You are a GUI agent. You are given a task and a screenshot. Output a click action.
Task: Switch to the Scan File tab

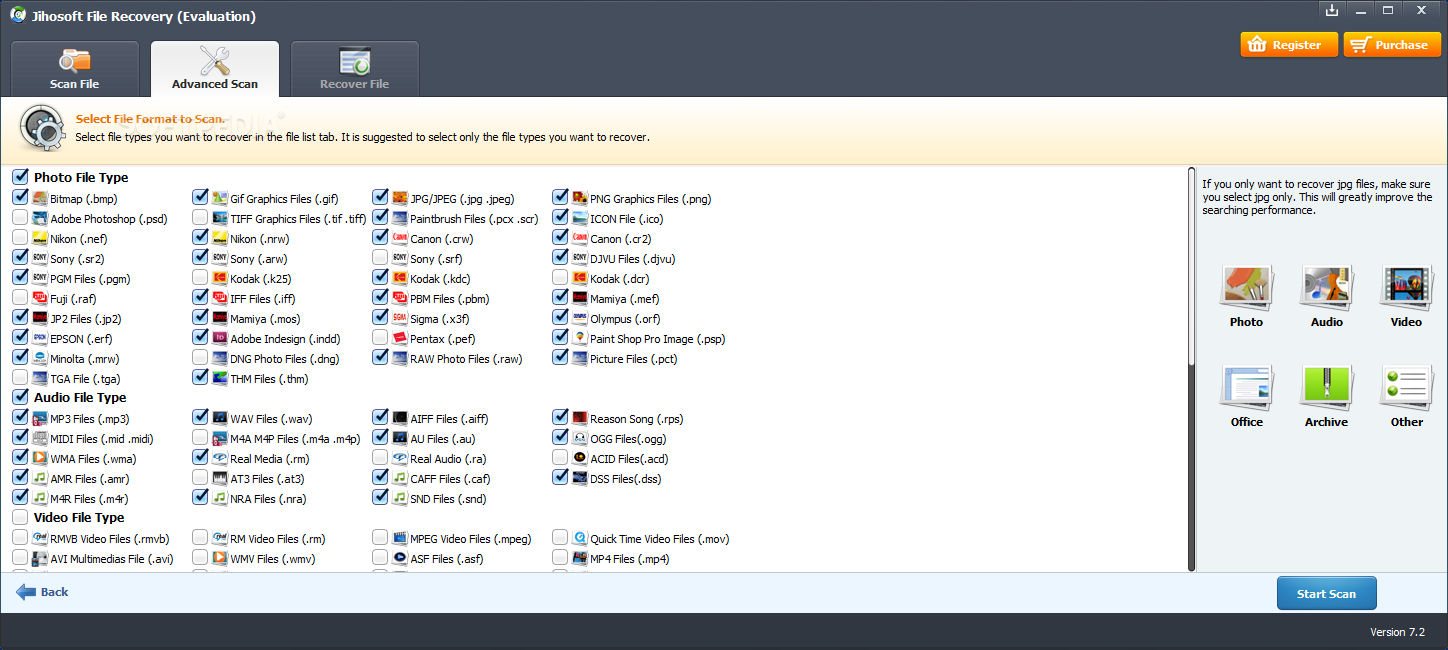click(x=75, y=69)
